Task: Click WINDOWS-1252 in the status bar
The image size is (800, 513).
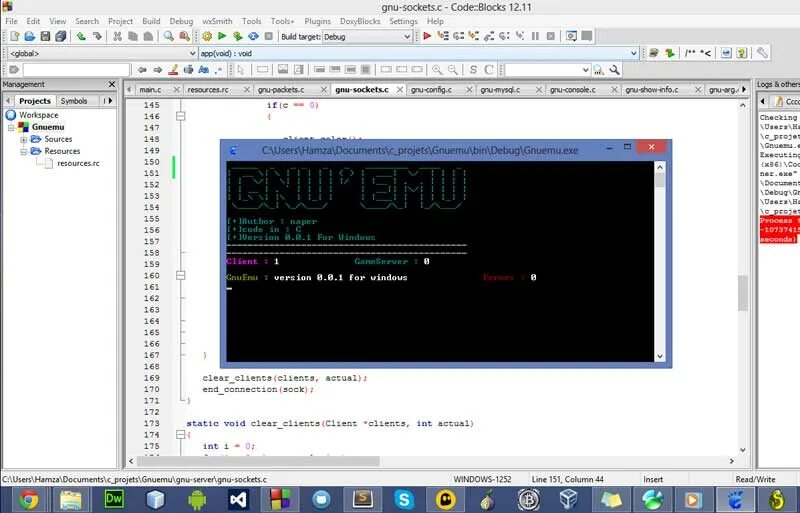Action: pyautogui.click(x=482, y=479)
